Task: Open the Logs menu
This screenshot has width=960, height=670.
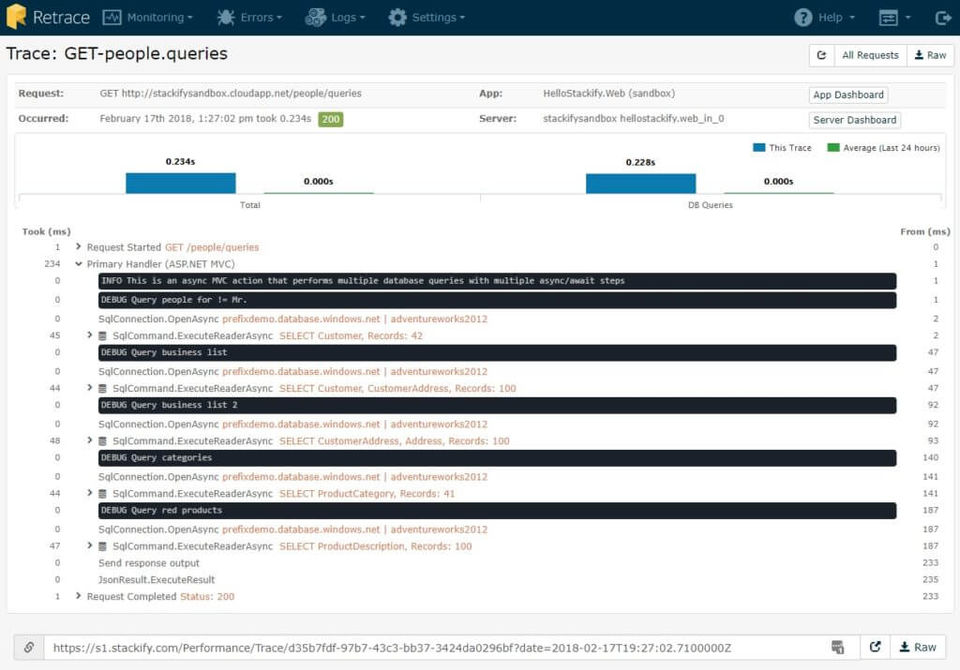Action: point(335,17)
